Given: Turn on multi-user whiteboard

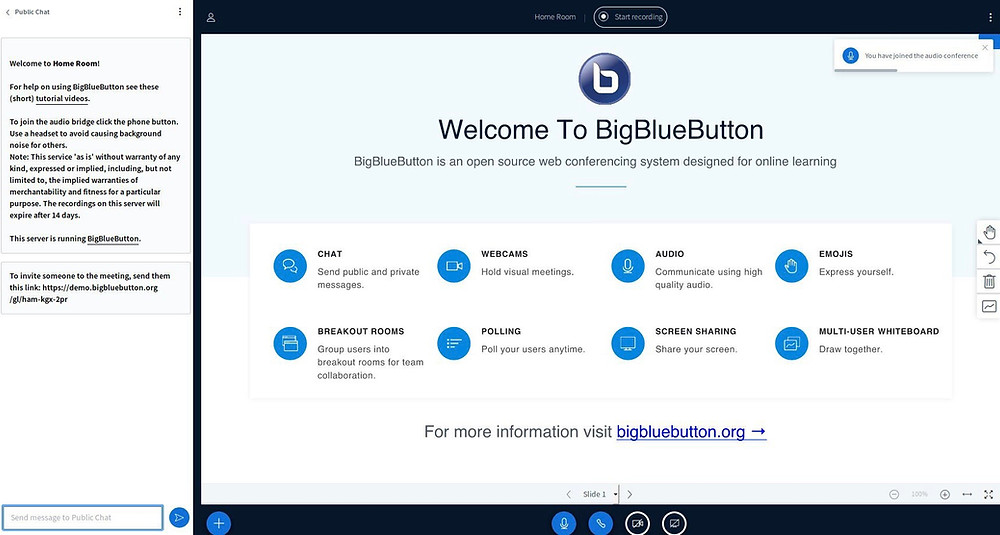Looking at the screenshot, I should (989, 306).
